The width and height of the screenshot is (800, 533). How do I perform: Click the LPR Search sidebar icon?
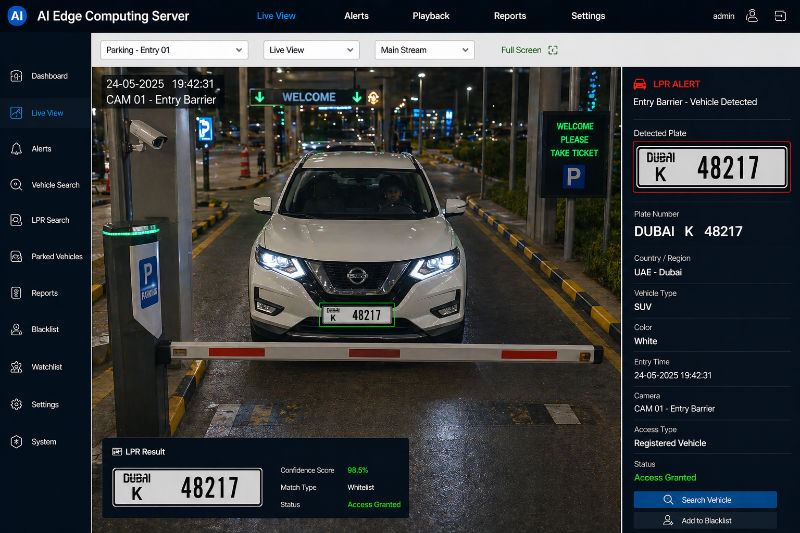[x=16, y=220]
